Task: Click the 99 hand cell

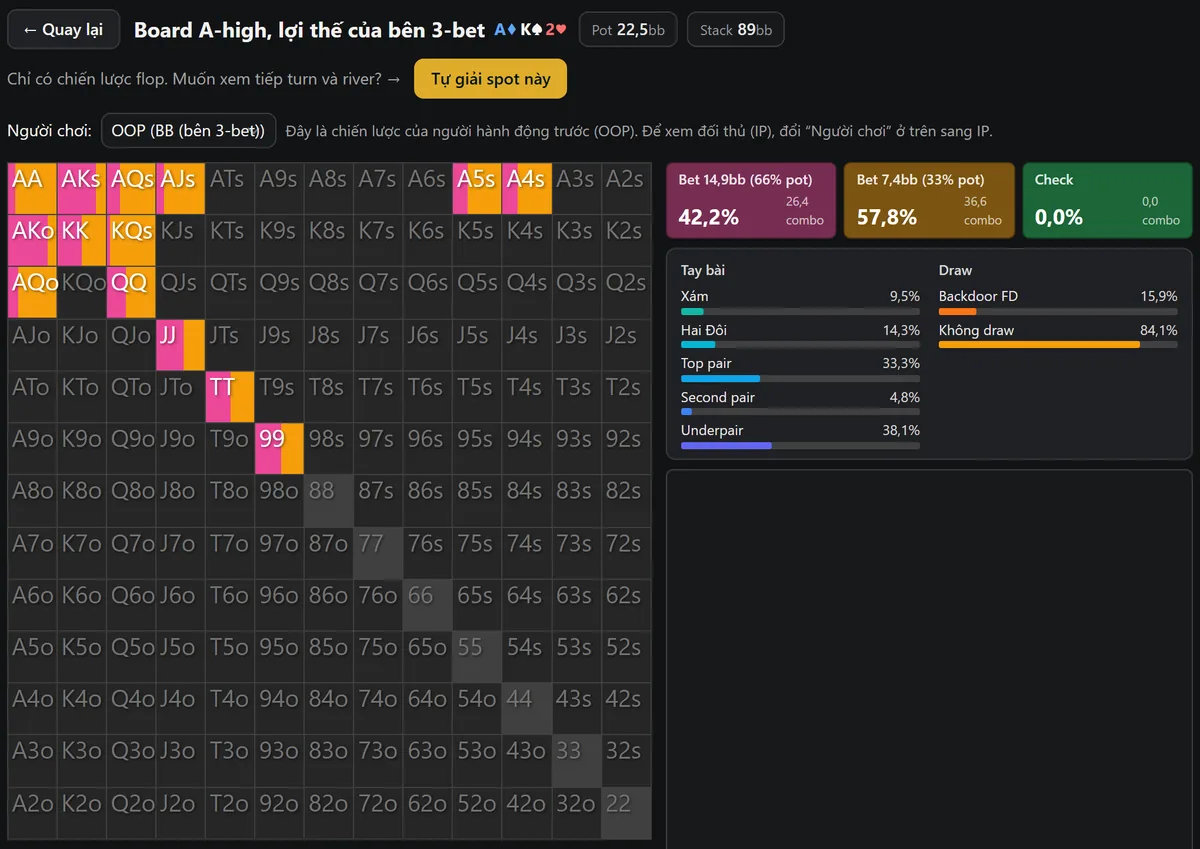Action: tap(279, 448)
